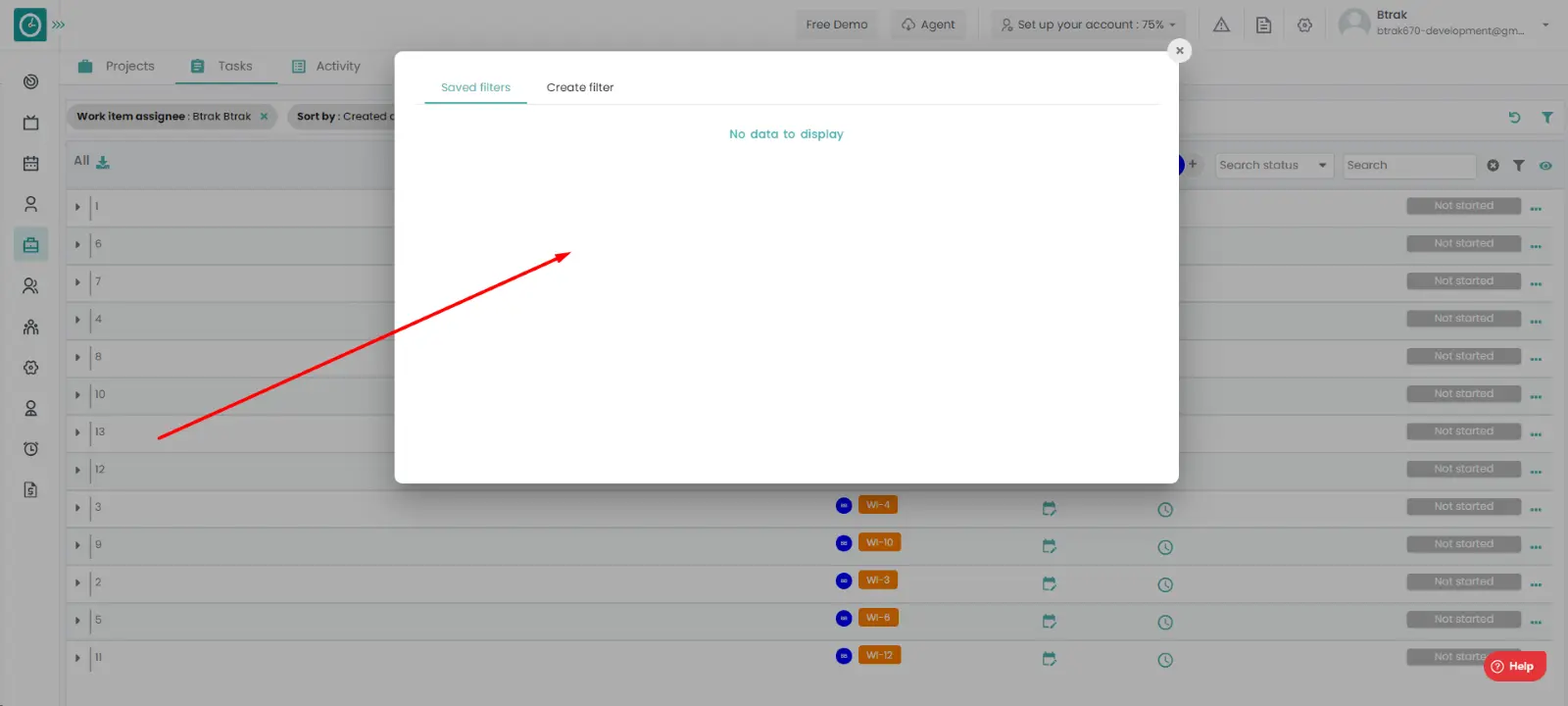Click the calendar icon in left sidebar
The width and height of the screenshot is (1568, 706).
(x=30, y=164)
